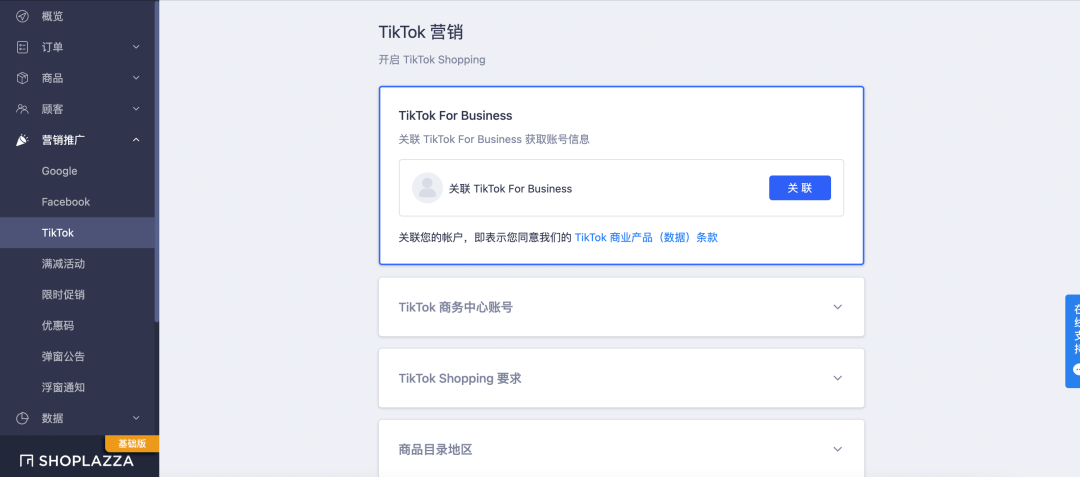The height and width of the screenshot is (477, 1080).
Task: Open the online support chat widget
Action: pyautogui.click(x=1074, y=340)
